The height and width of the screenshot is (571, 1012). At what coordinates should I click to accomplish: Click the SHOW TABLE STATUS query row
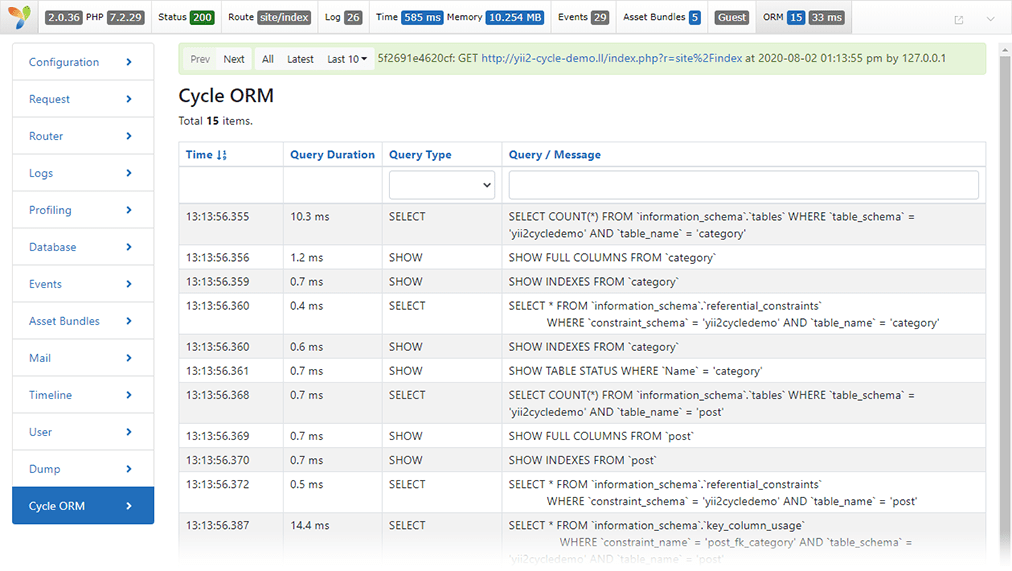[x=582, y=371]
